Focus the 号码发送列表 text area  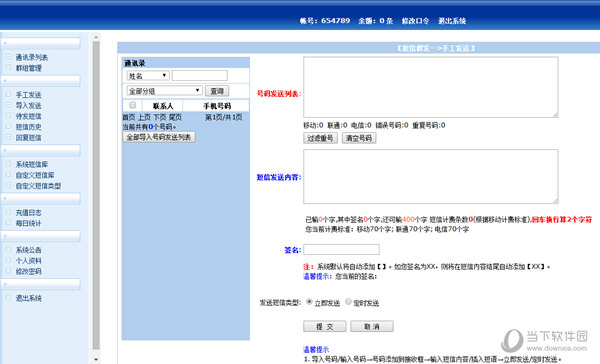tap(430, 87)
